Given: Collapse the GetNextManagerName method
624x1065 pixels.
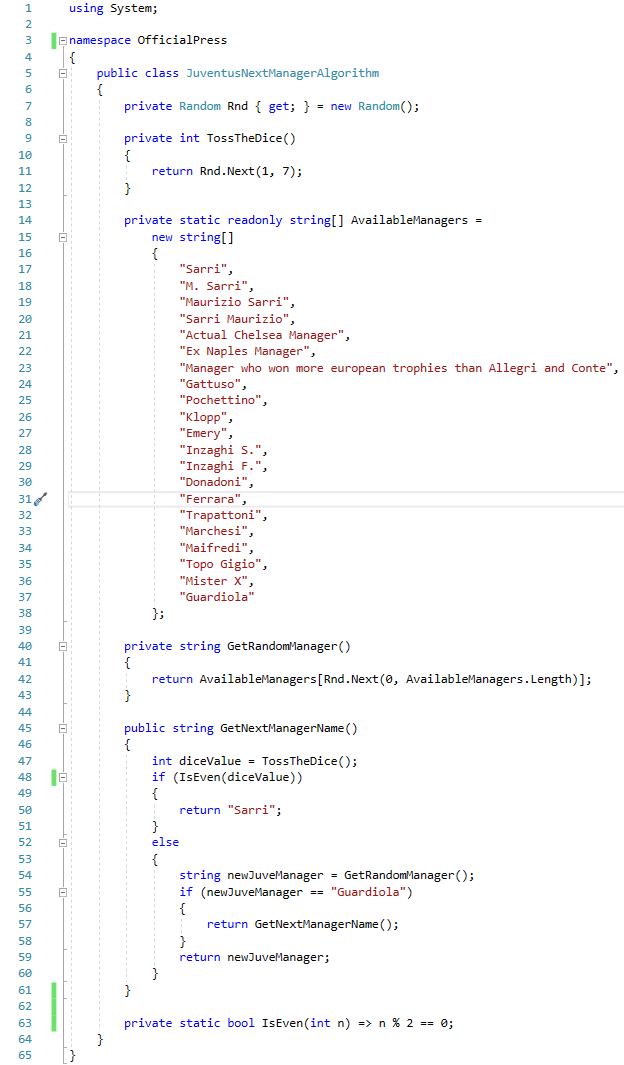Looking at the screenshot, I should click(x=62, y=728).
